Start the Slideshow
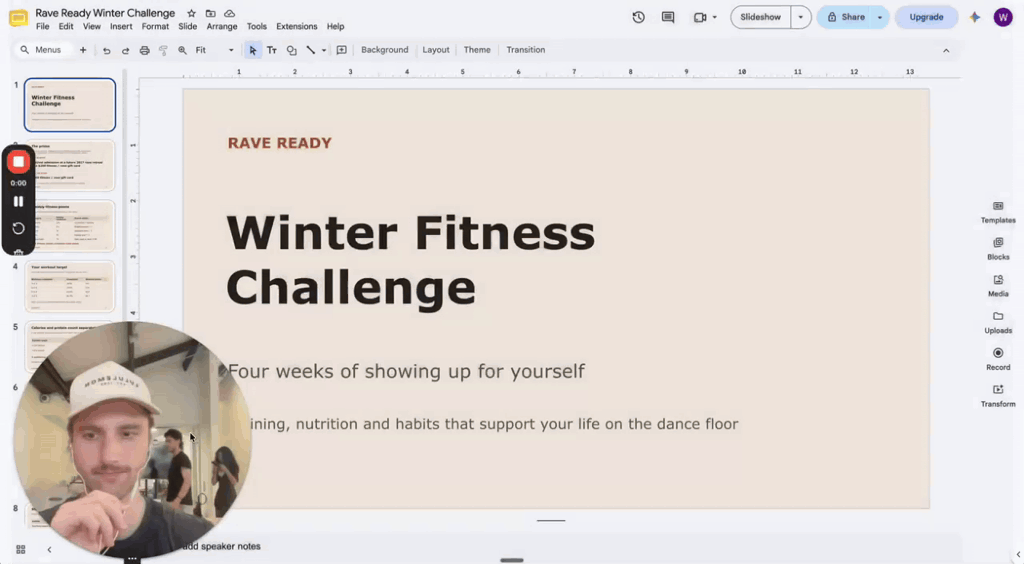 [760, 17]
